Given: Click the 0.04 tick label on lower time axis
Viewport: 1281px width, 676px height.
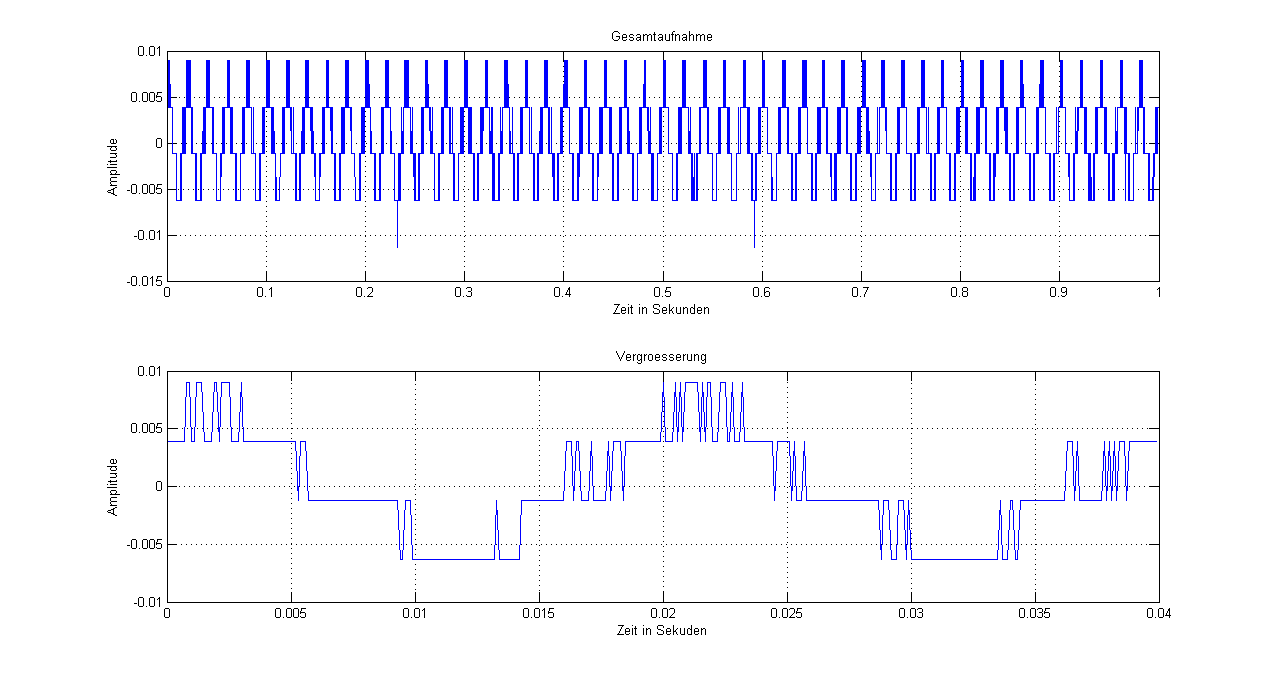Looking at the screenshot, I should [1158, 615].
